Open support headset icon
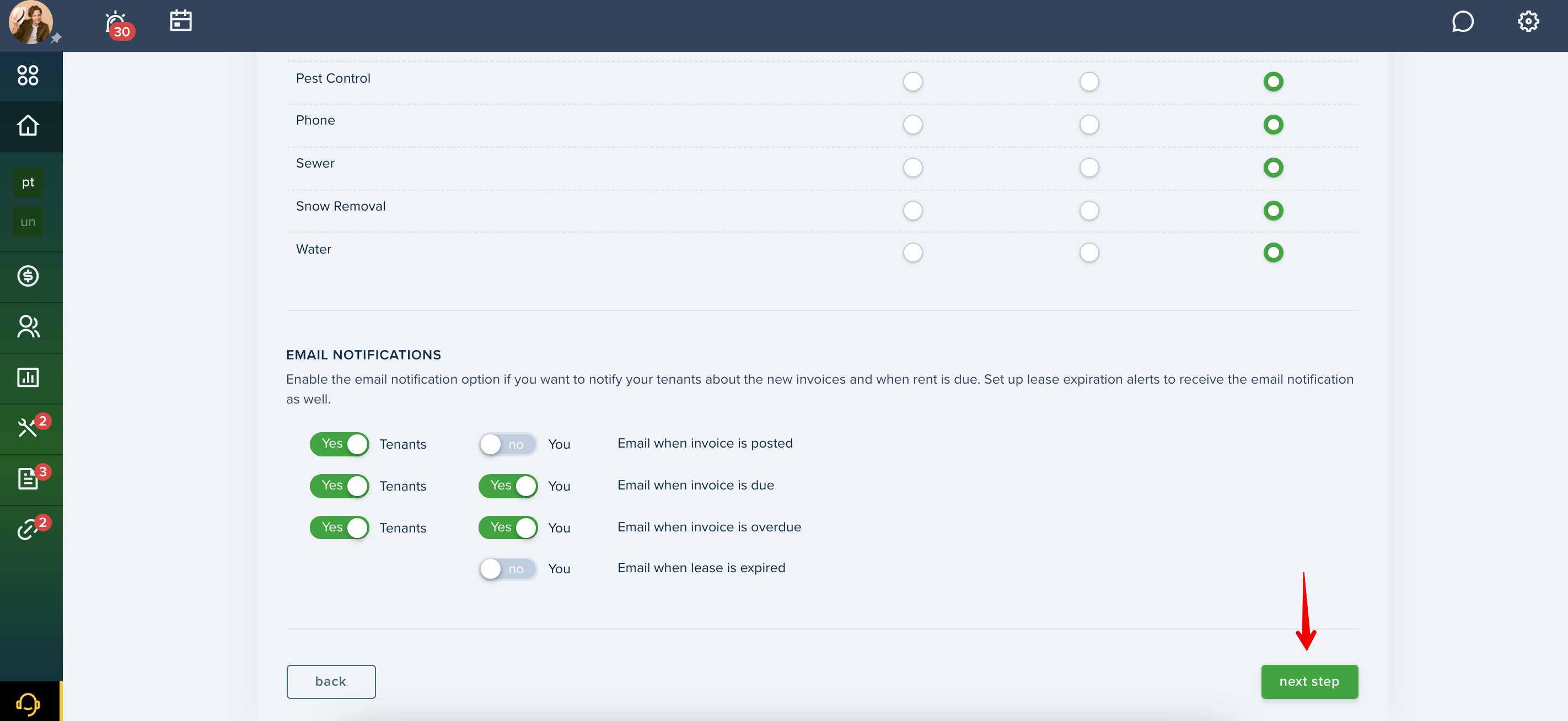This screenshot has width=1568, height=721. [28, 704]
